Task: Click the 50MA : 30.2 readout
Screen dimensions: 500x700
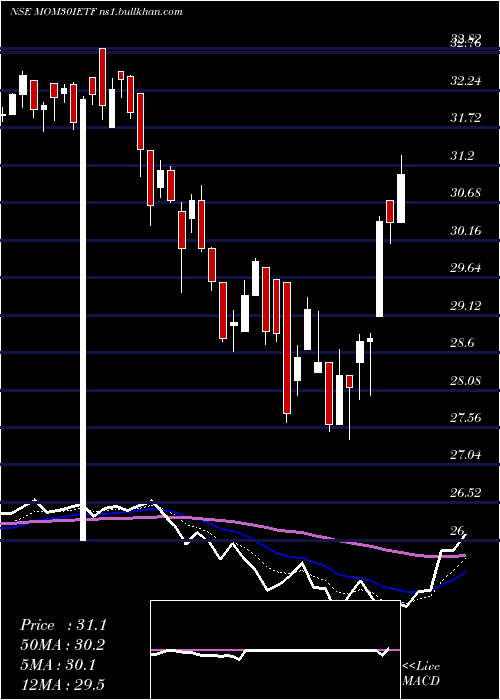Action: [x=63, y=645]
